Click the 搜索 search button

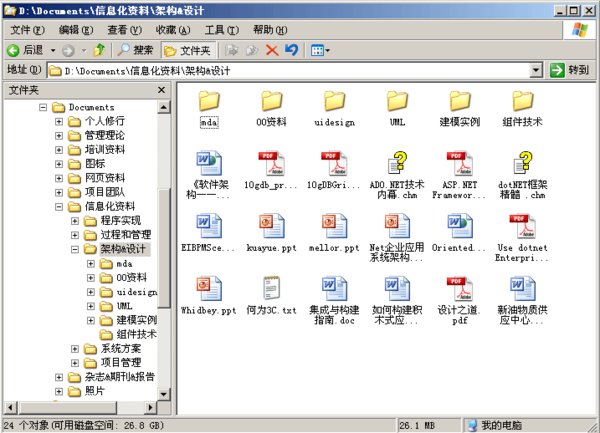tap(135, 49)
